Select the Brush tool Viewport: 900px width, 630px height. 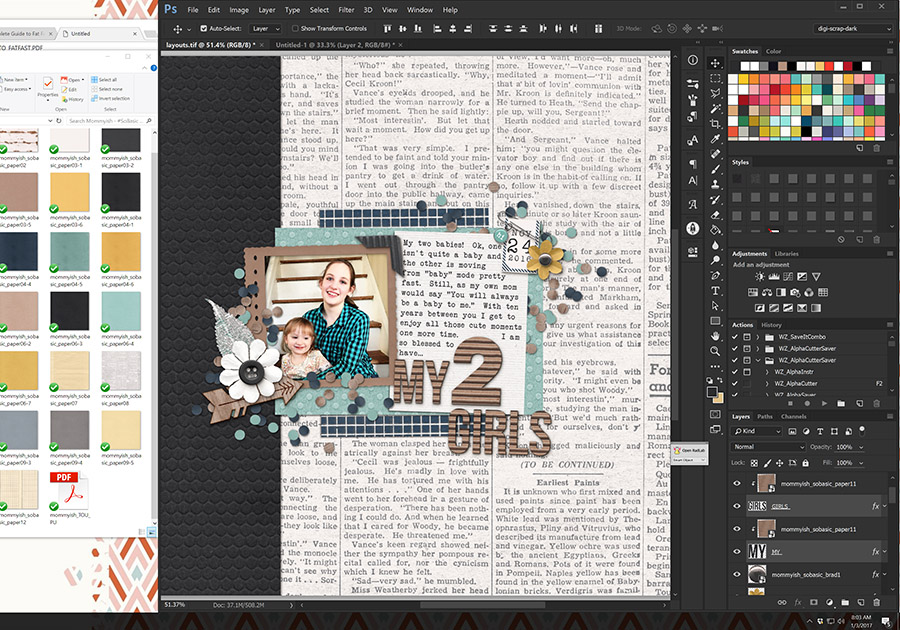pyautogui.click(x=715, y=169)
